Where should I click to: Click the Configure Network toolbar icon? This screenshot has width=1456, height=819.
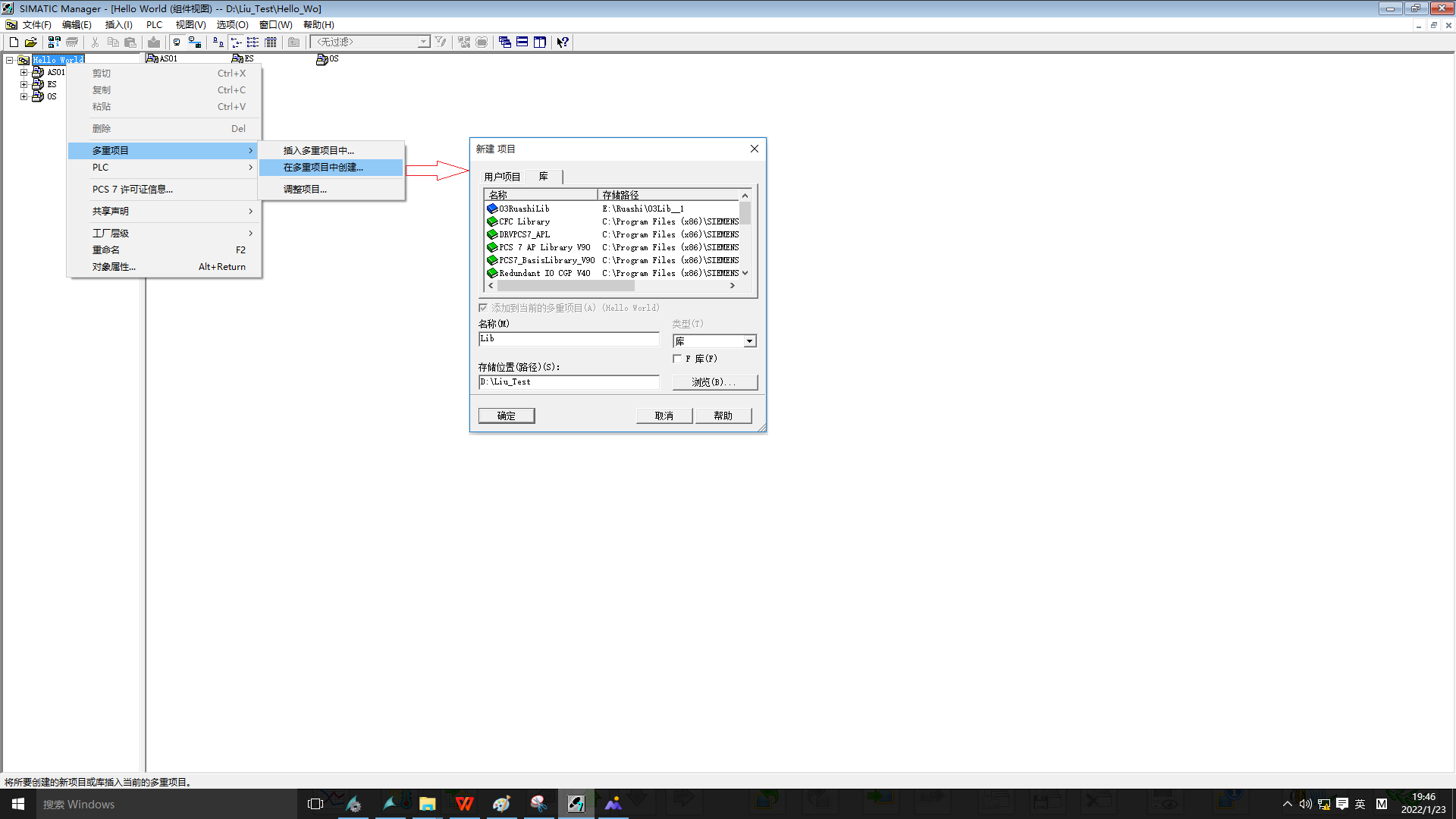point(195,42)
